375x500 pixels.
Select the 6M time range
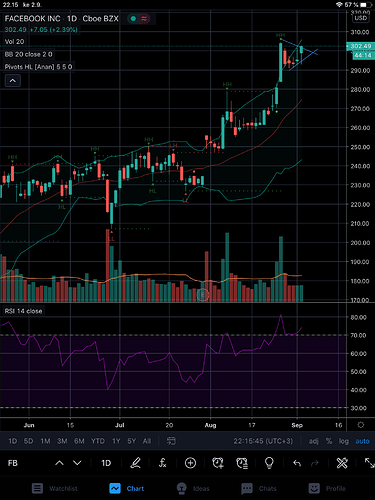click(79, 441)
